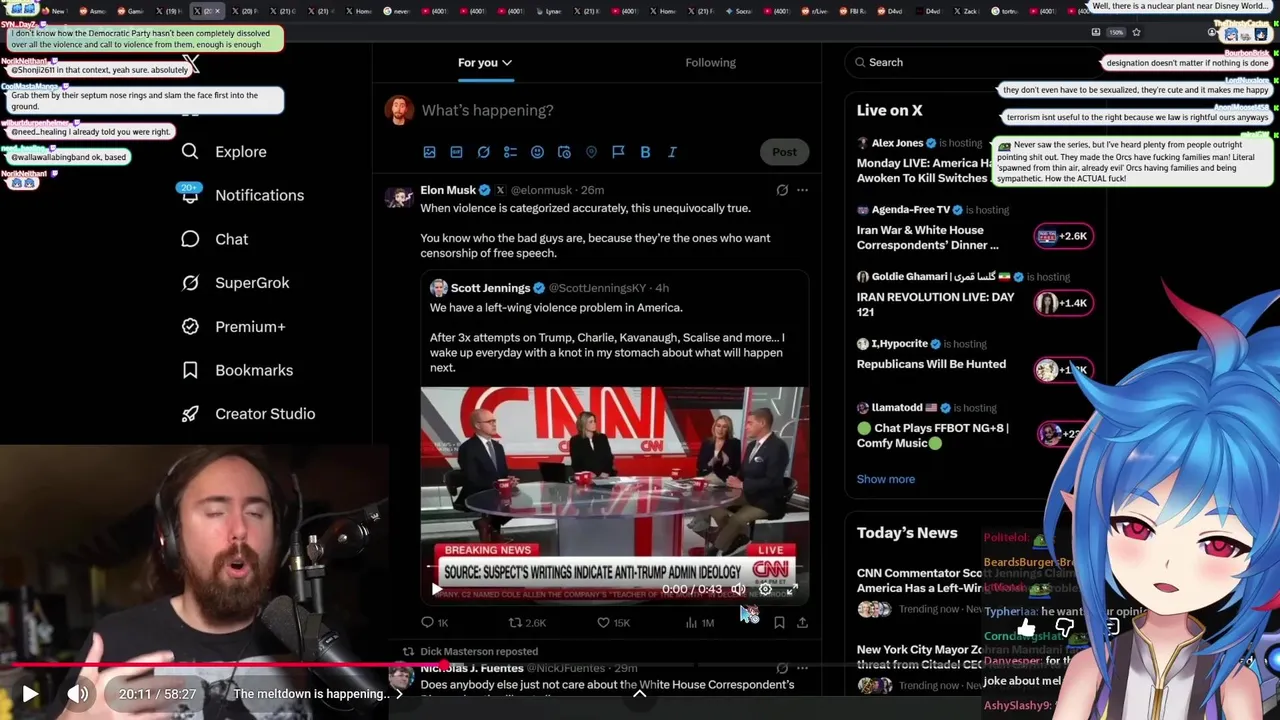
Task: Like Elon Musk's post with 15K likes
Action: 613,622
